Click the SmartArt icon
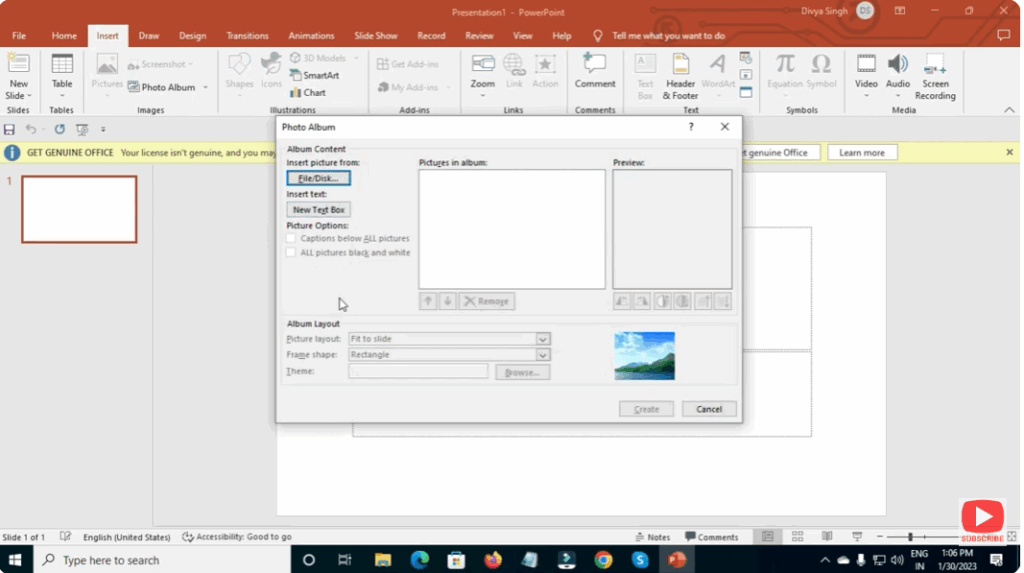 pyautogui.click(x=295, y=75)
